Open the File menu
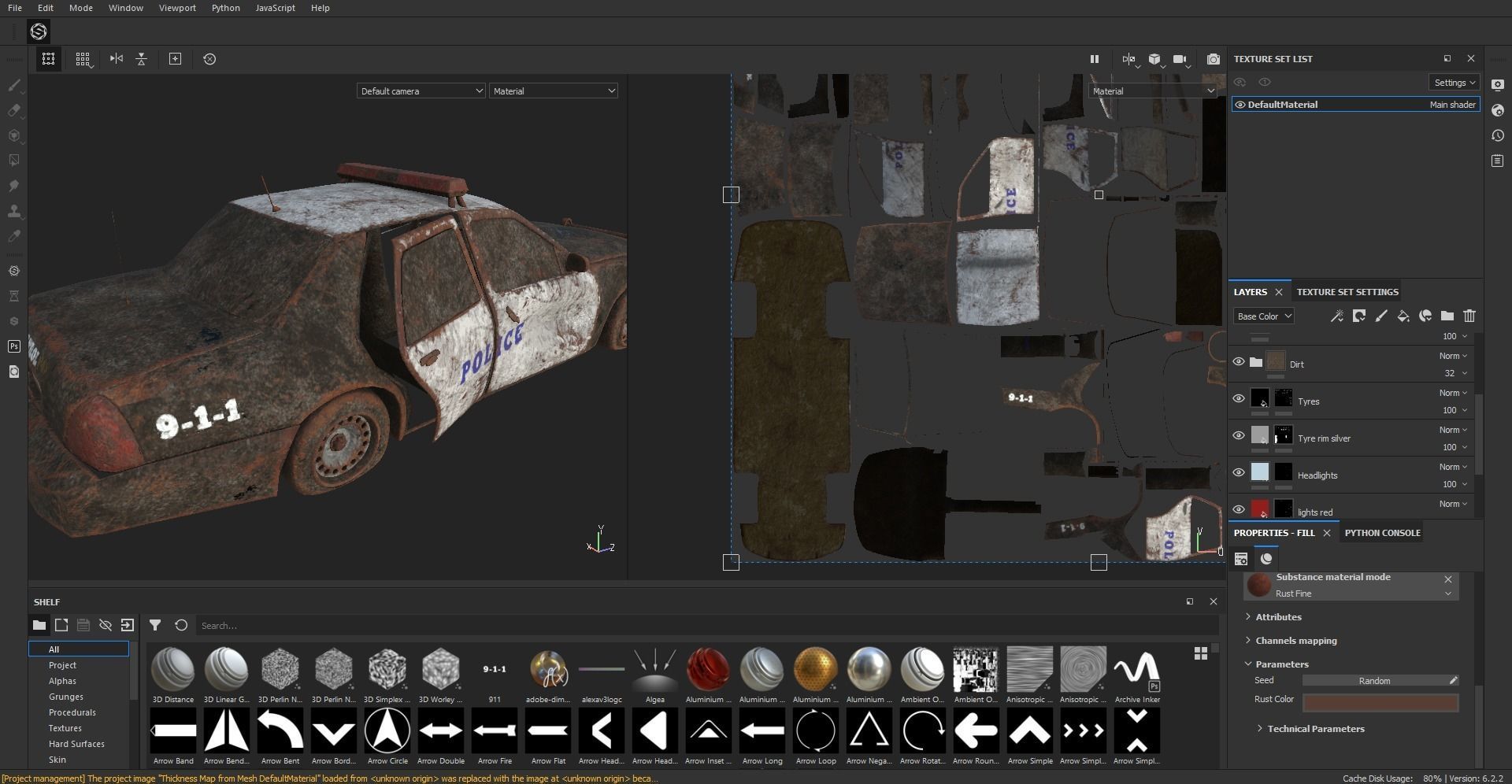 pos(15,8)
